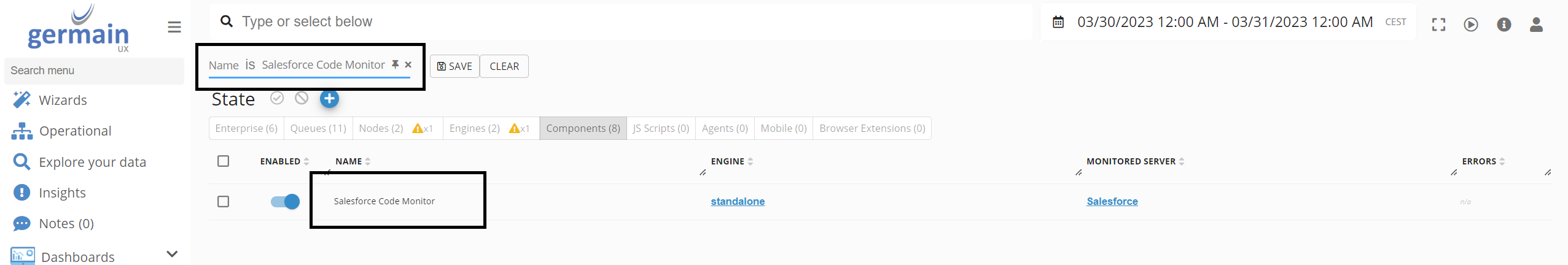The height and width of the screenshot is (265, 1568).
Task: Click the hamburger menu collapse icon
Action: tap(174, 27)
